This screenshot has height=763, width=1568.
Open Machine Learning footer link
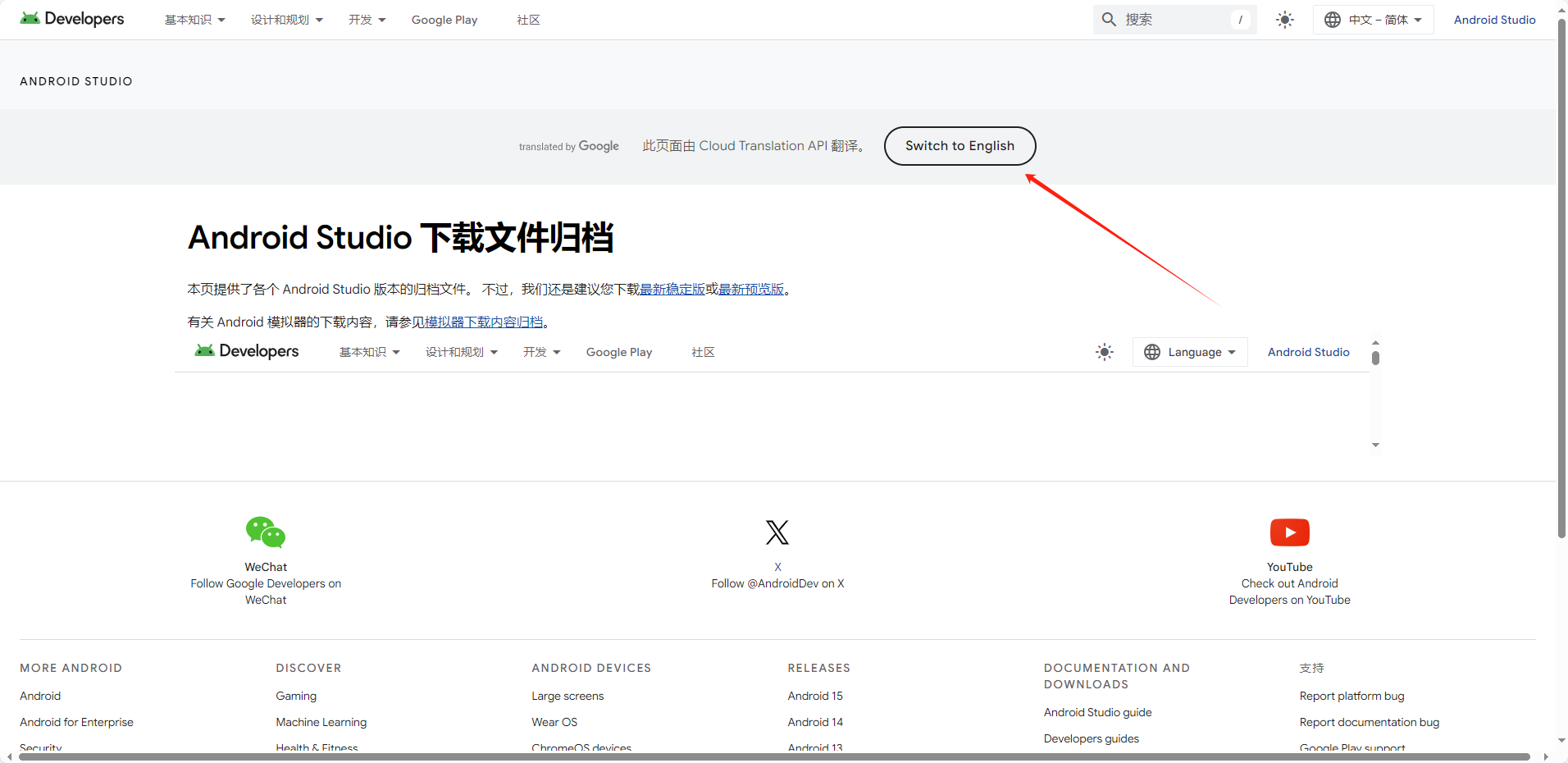[x=321, y=722]
